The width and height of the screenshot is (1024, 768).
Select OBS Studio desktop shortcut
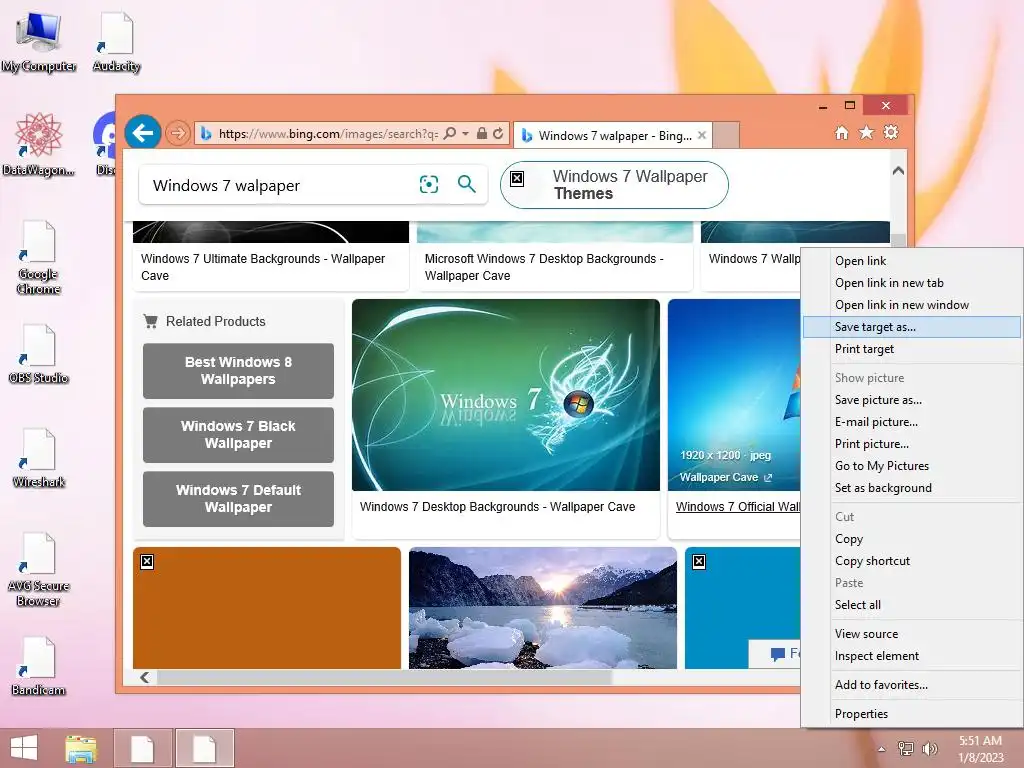pyautogui.click(x=39, y=353)
